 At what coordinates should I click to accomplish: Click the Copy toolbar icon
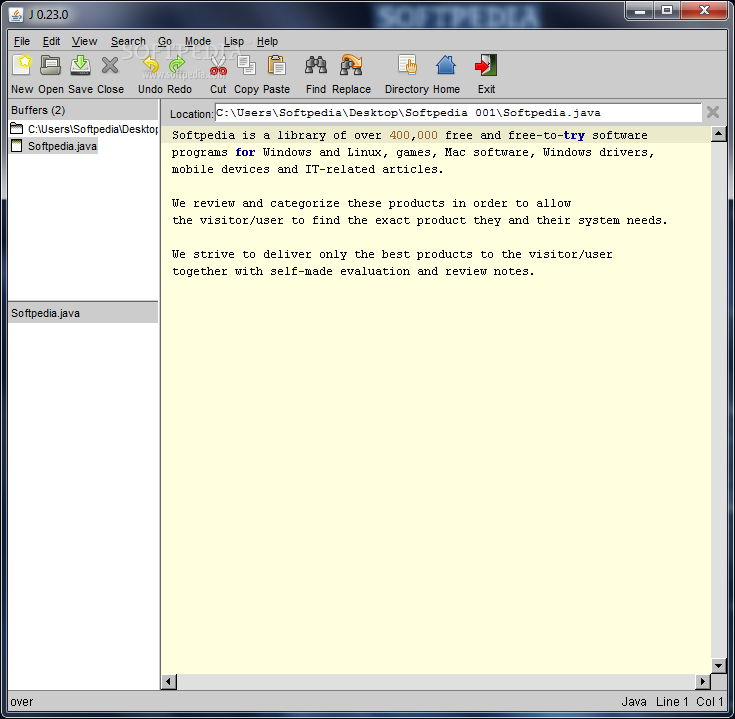tap(247, 65)
